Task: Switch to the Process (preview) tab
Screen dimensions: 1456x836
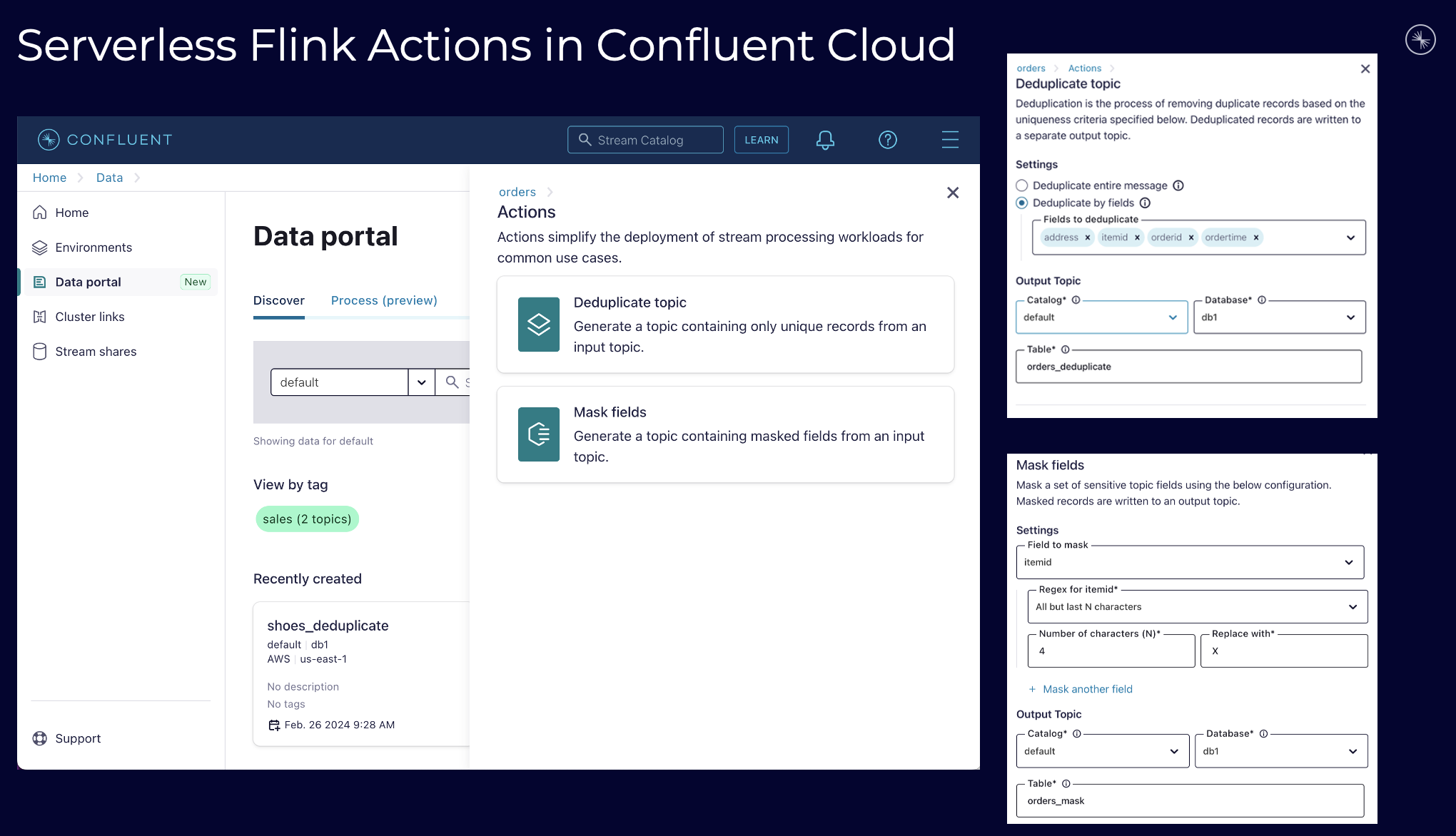Action: click(384, 300)
